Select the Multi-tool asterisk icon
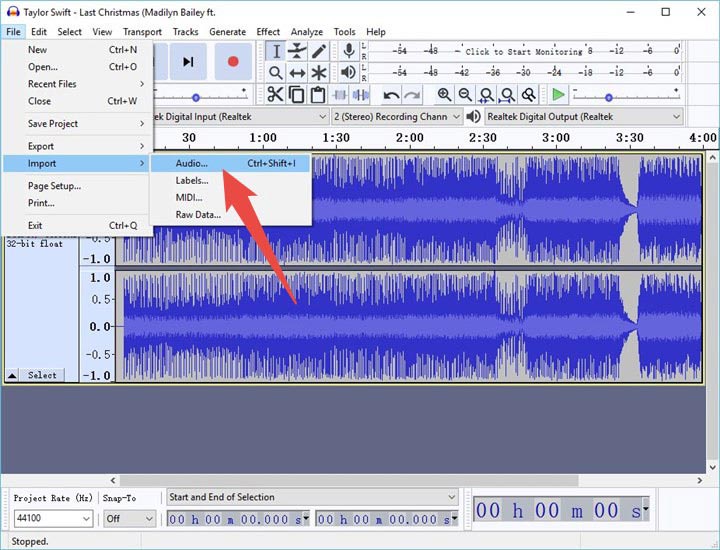 (x=319, y=73)
